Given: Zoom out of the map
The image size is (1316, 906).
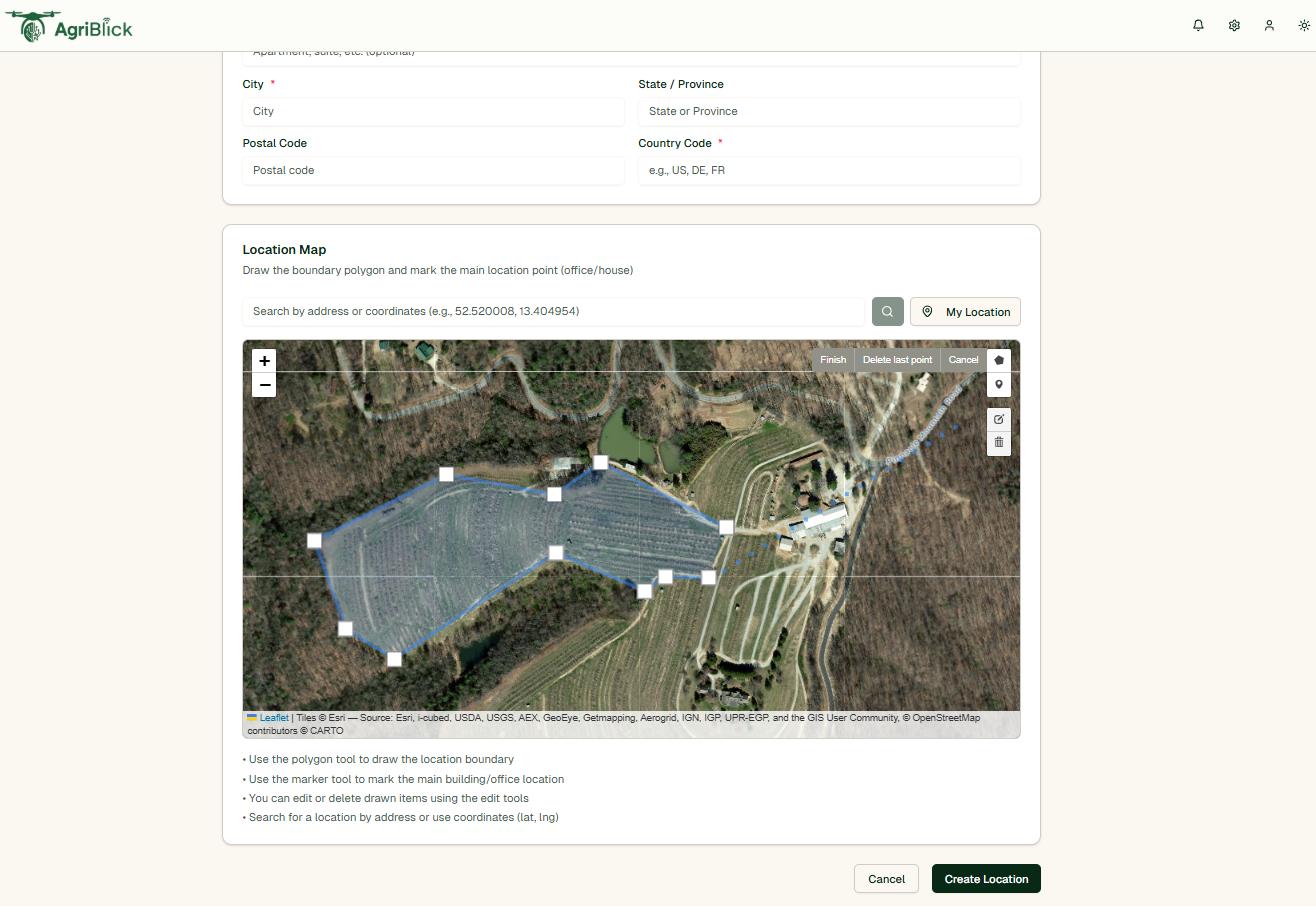Looking at the screenshot, I should (263, 384).
